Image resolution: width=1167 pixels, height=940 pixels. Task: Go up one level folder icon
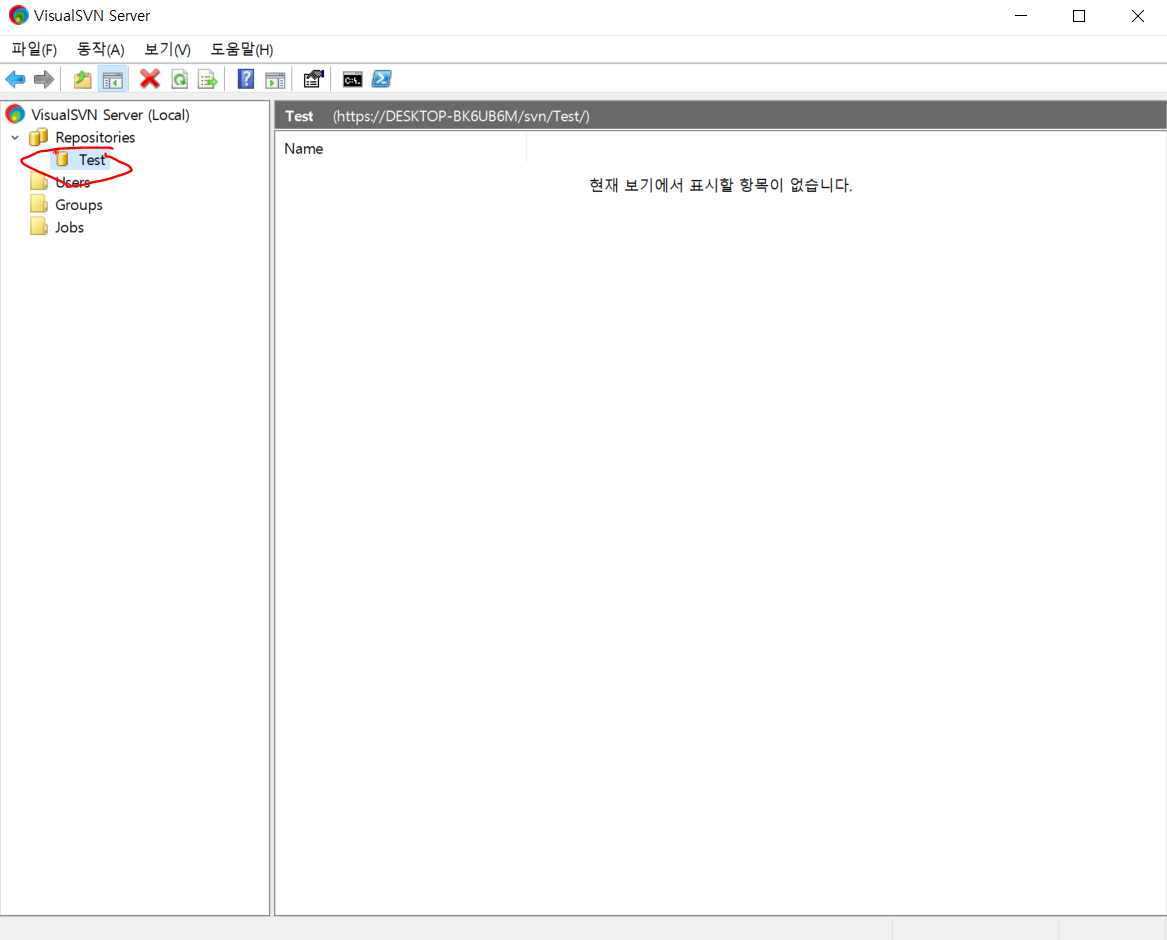click(83, 79)
